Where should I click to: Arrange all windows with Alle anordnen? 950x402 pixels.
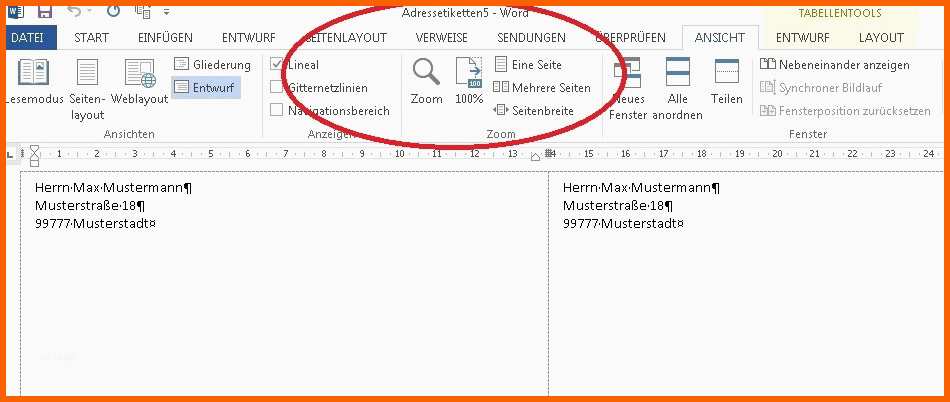point(678,90)
